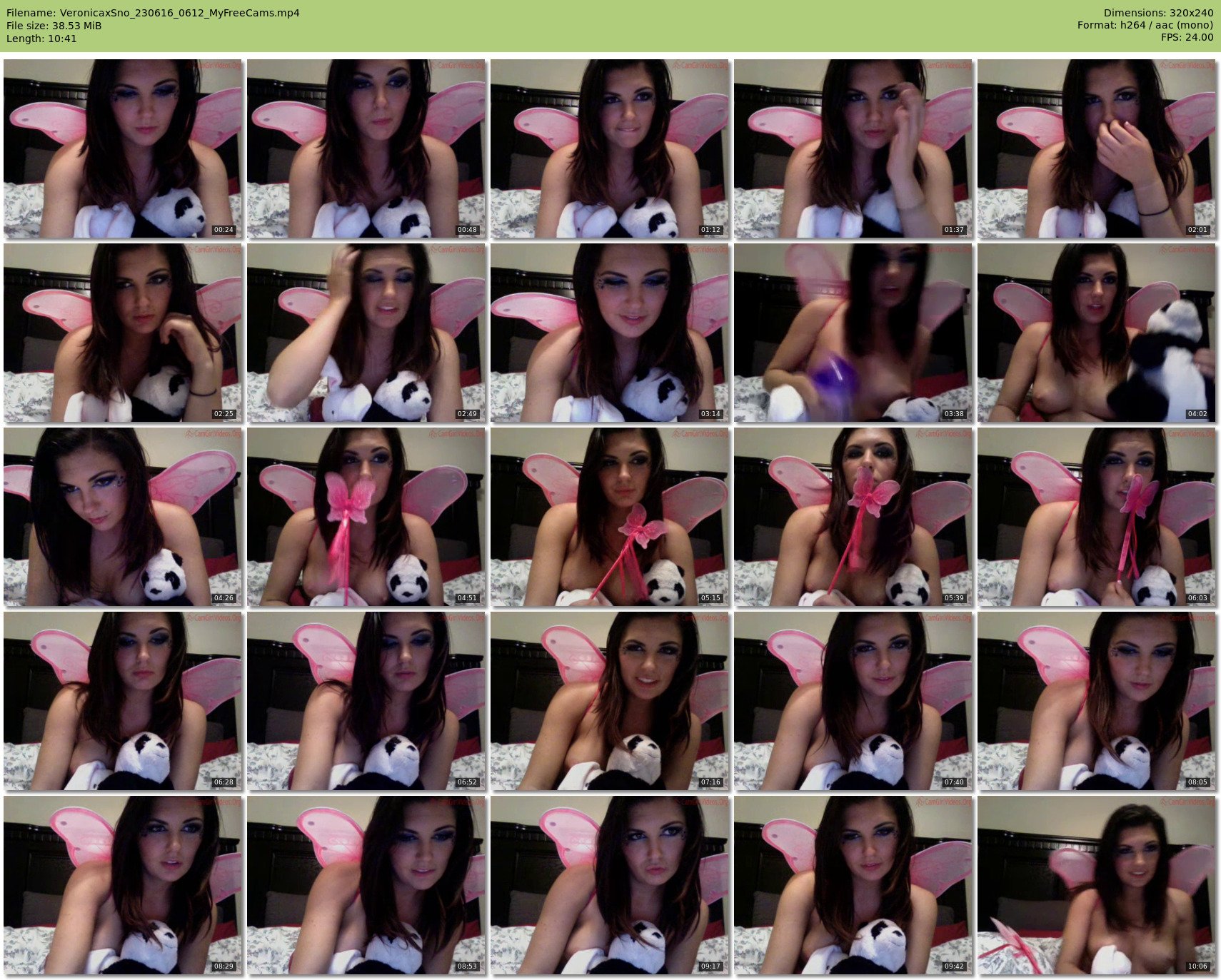Select the frame marked 00:48
1221x980 pixels.
click(x=366, y=148)
